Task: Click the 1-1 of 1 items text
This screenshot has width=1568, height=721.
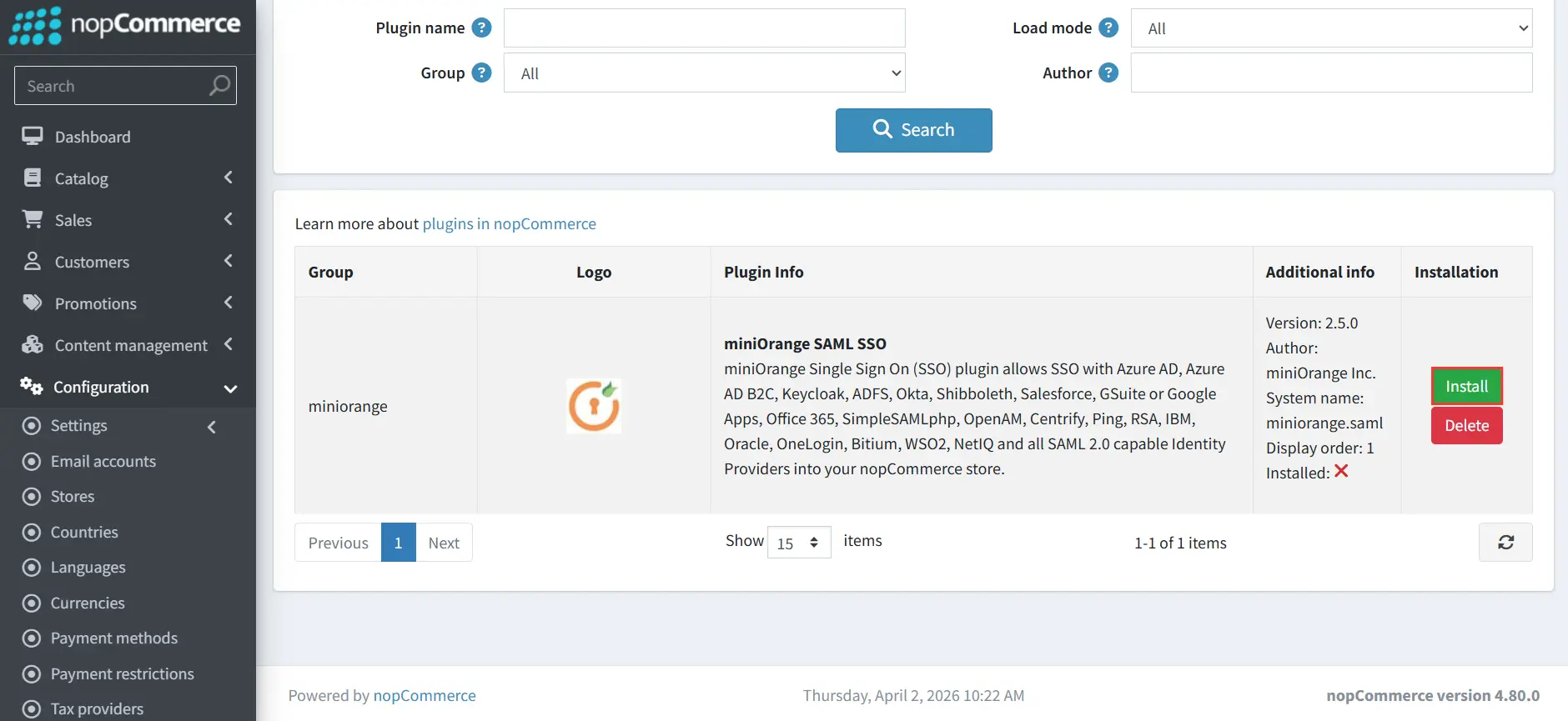Action: pos(1180,543)
